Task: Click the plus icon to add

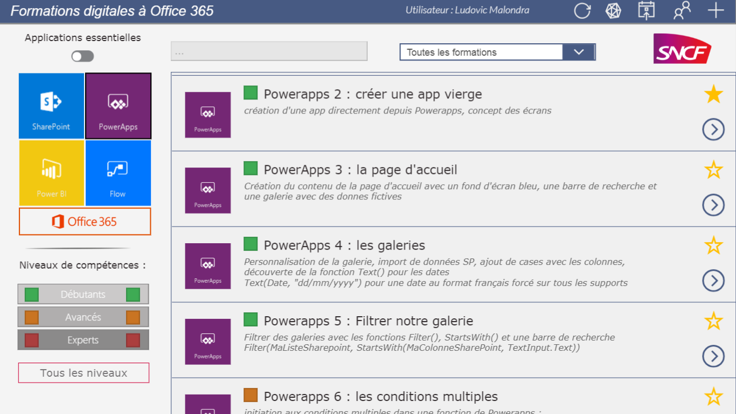Action: coord(716,10)
